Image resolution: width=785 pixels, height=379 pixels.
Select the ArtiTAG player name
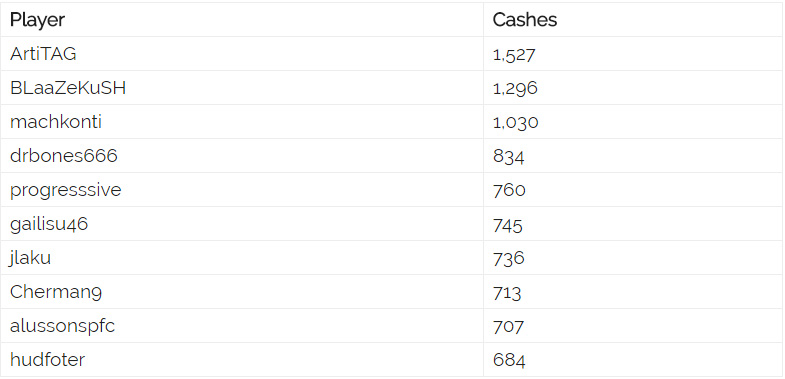(x=43, y=54)
